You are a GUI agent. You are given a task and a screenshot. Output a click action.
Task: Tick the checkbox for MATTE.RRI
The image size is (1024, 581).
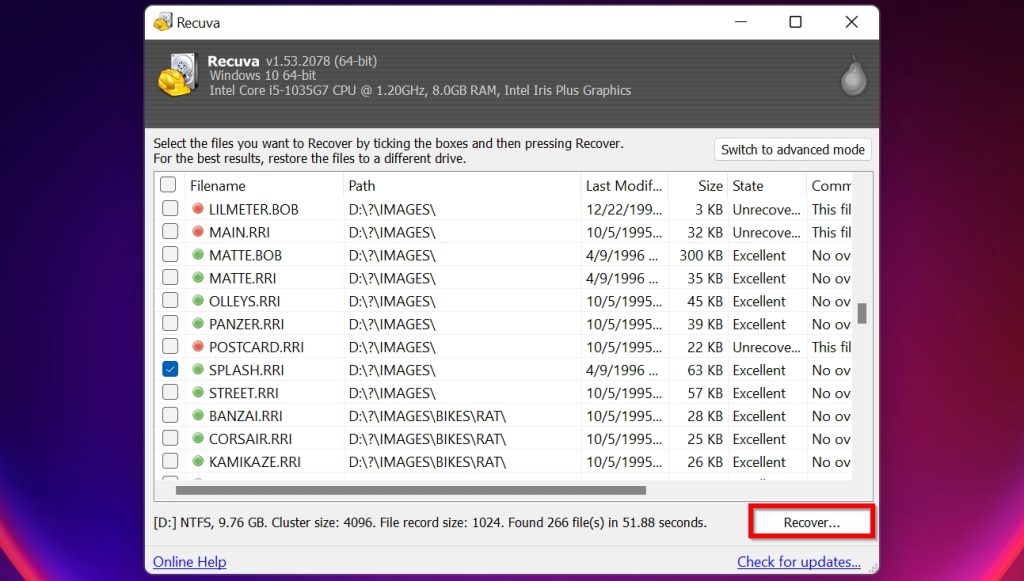point(168,278)
